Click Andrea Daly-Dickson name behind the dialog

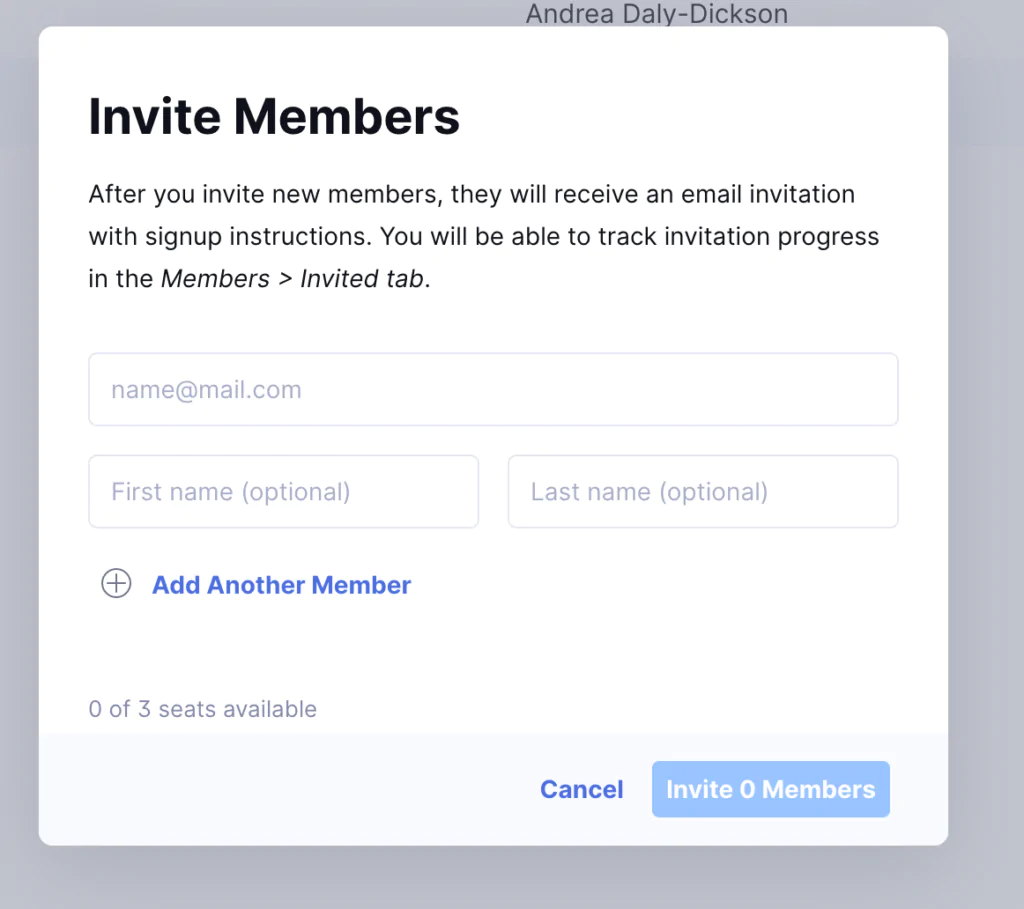tap(656, 14)
